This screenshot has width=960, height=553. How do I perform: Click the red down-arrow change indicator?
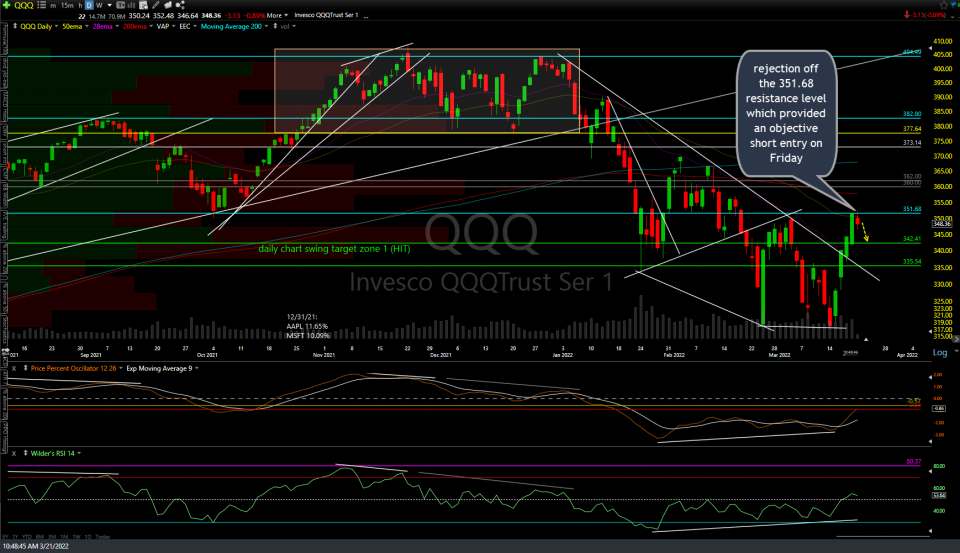tap(906, 15)
